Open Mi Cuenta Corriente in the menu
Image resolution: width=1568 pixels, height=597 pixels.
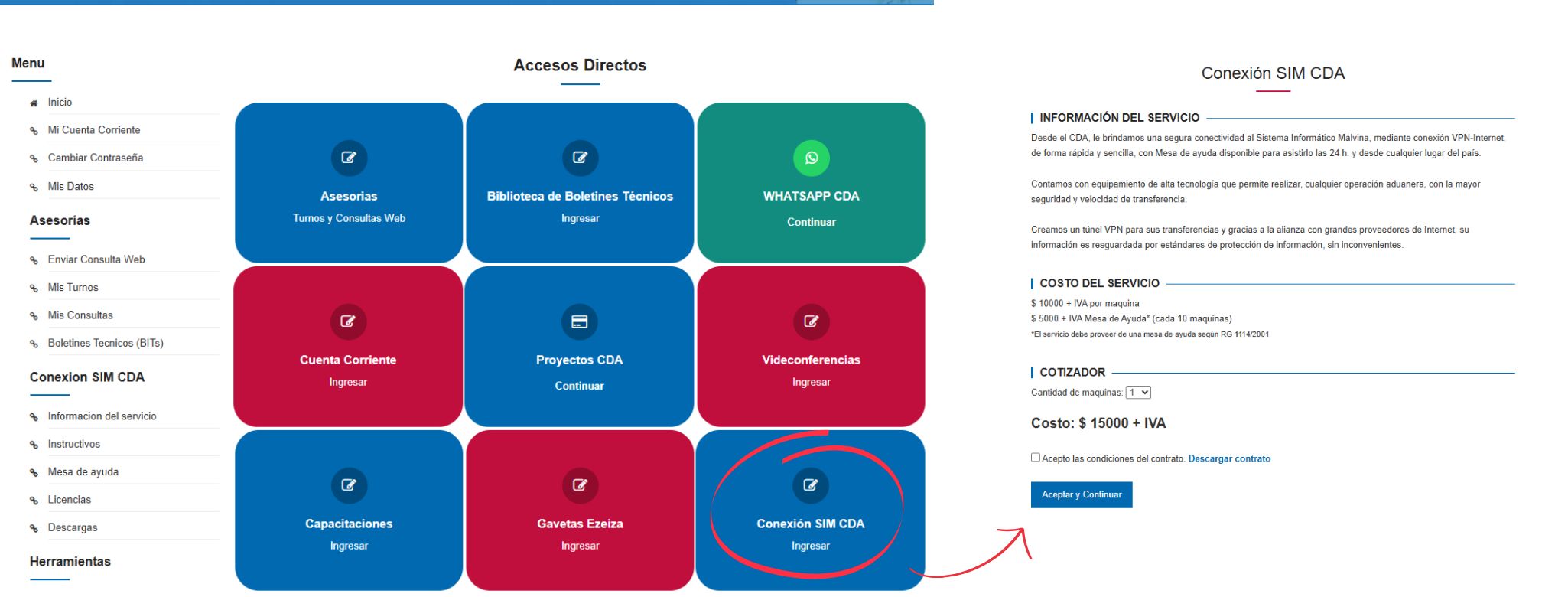point(94,130)
